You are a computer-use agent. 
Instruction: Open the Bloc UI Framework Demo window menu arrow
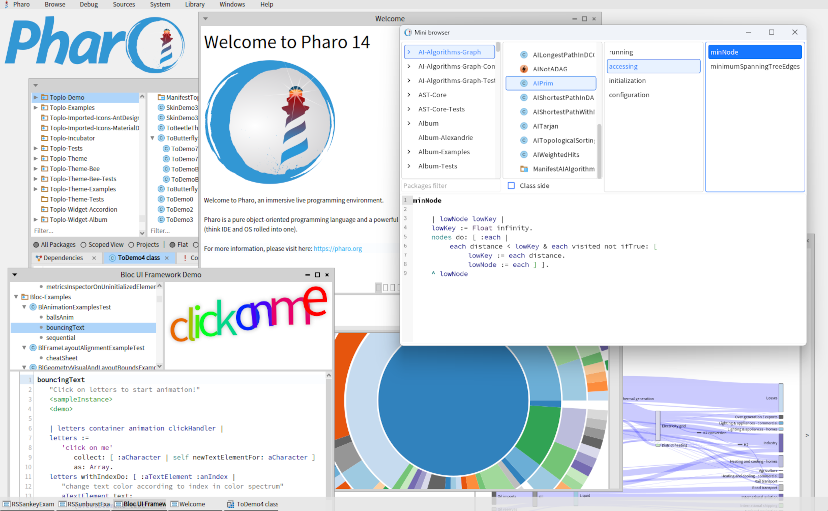pos(15,275)
